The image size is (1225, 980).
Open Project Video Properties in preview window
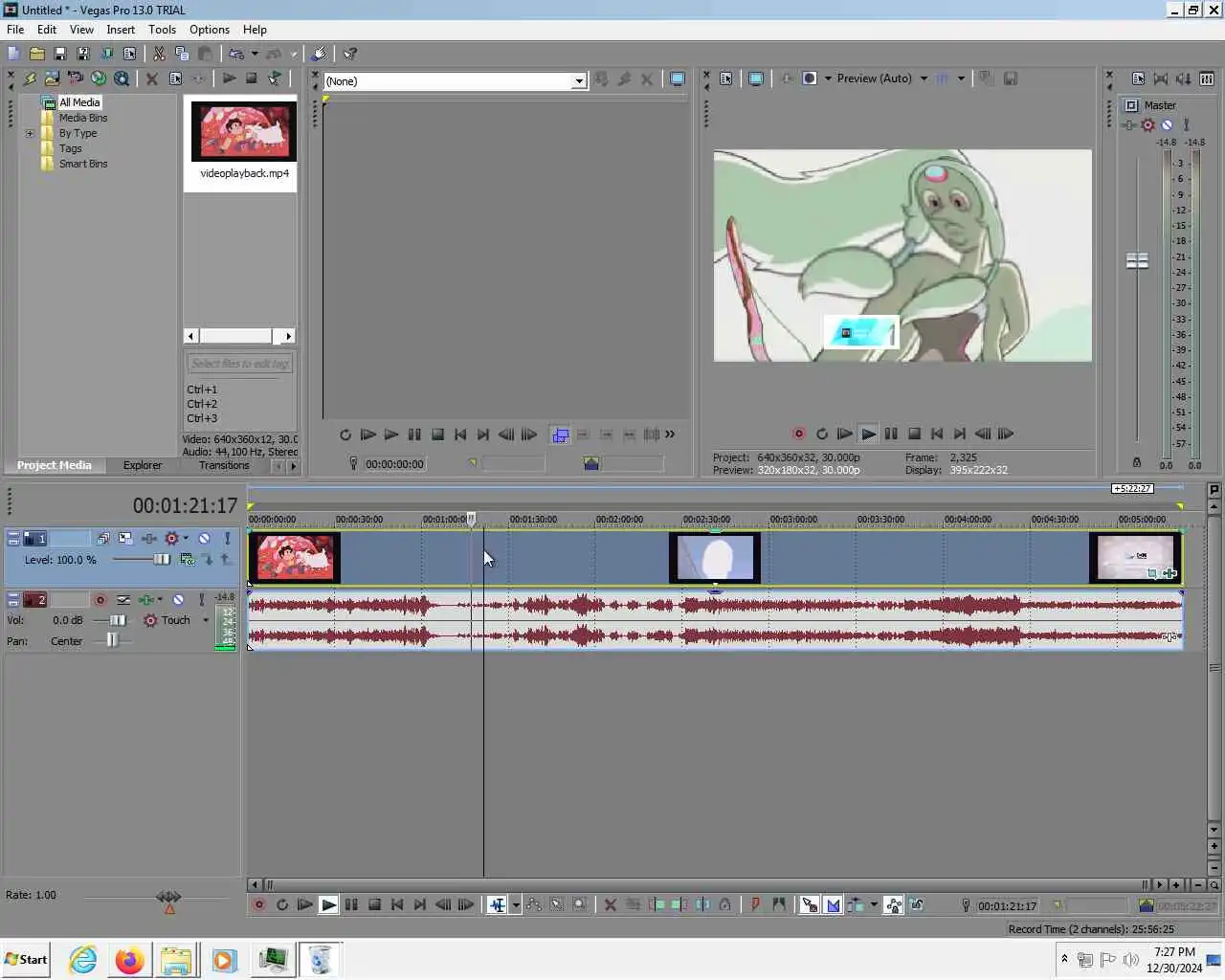726,78
